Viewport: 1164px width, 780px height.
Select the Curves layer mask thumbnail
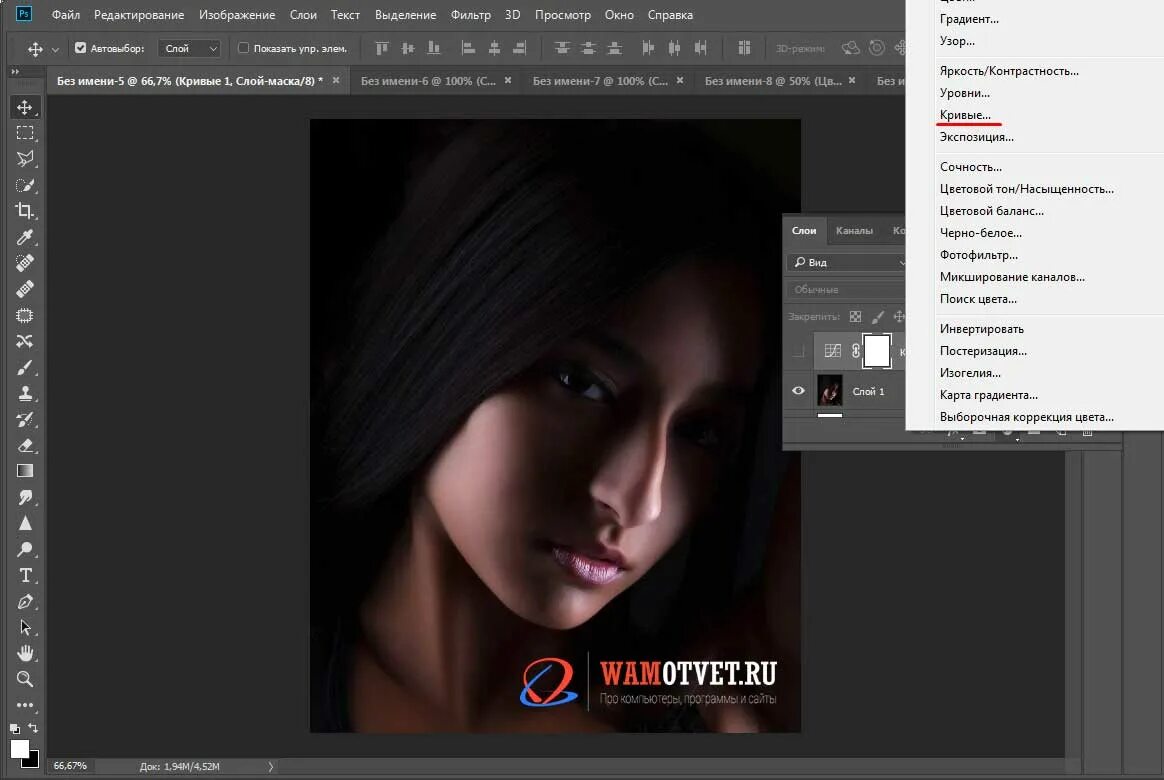876,351
